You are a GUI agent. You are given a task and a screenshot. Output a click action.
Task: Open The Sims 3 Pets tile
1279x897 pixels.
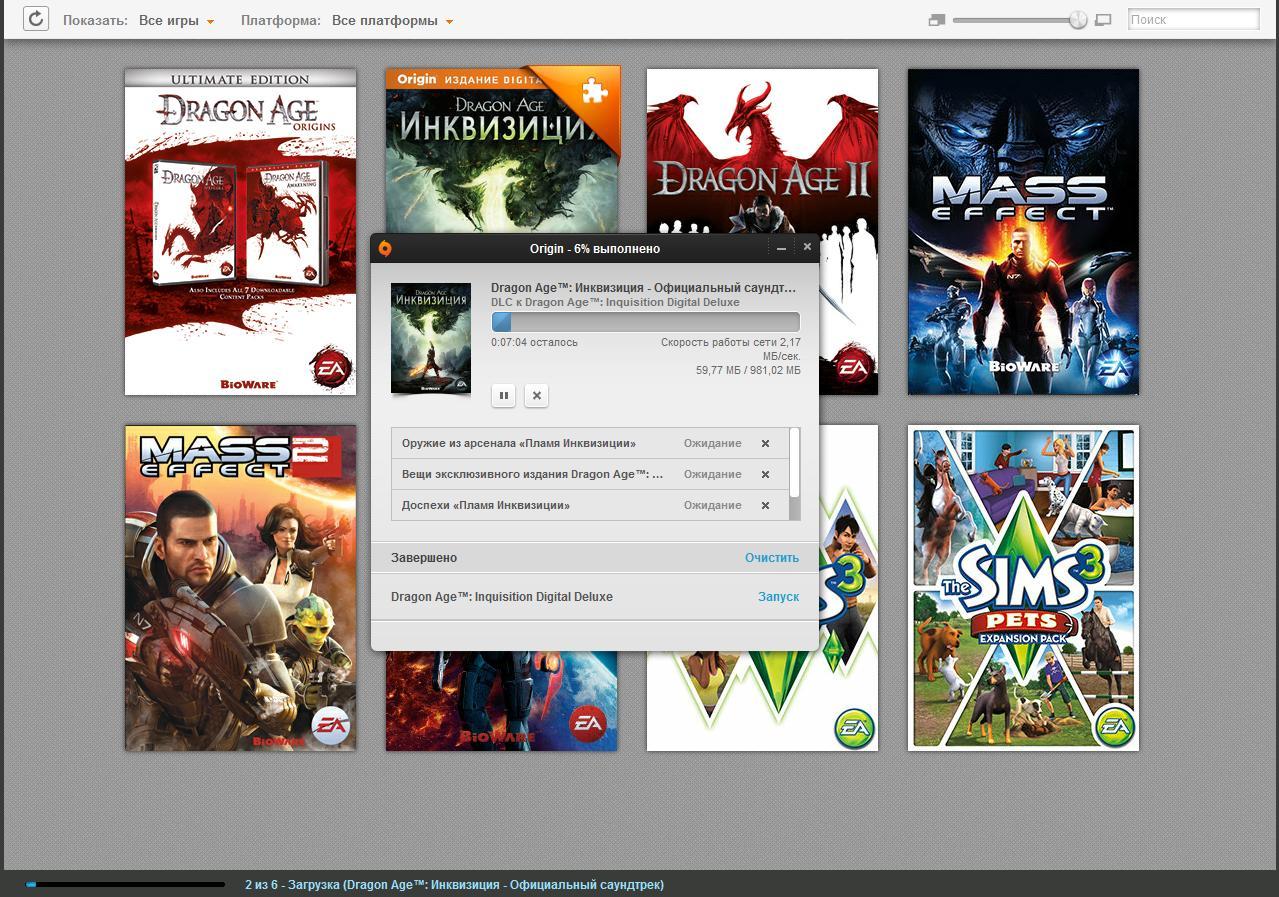click(x=1023, y=587)
